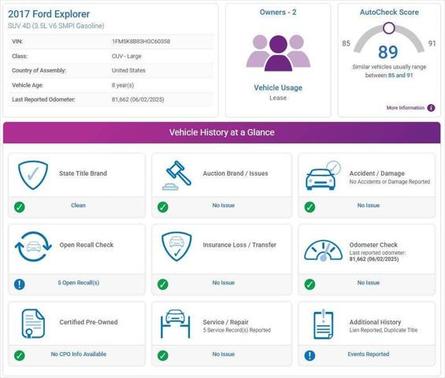Open the 5 Open Recall(s) link
445x378 pixels.
pyautogui.click(x=78, y=283)
